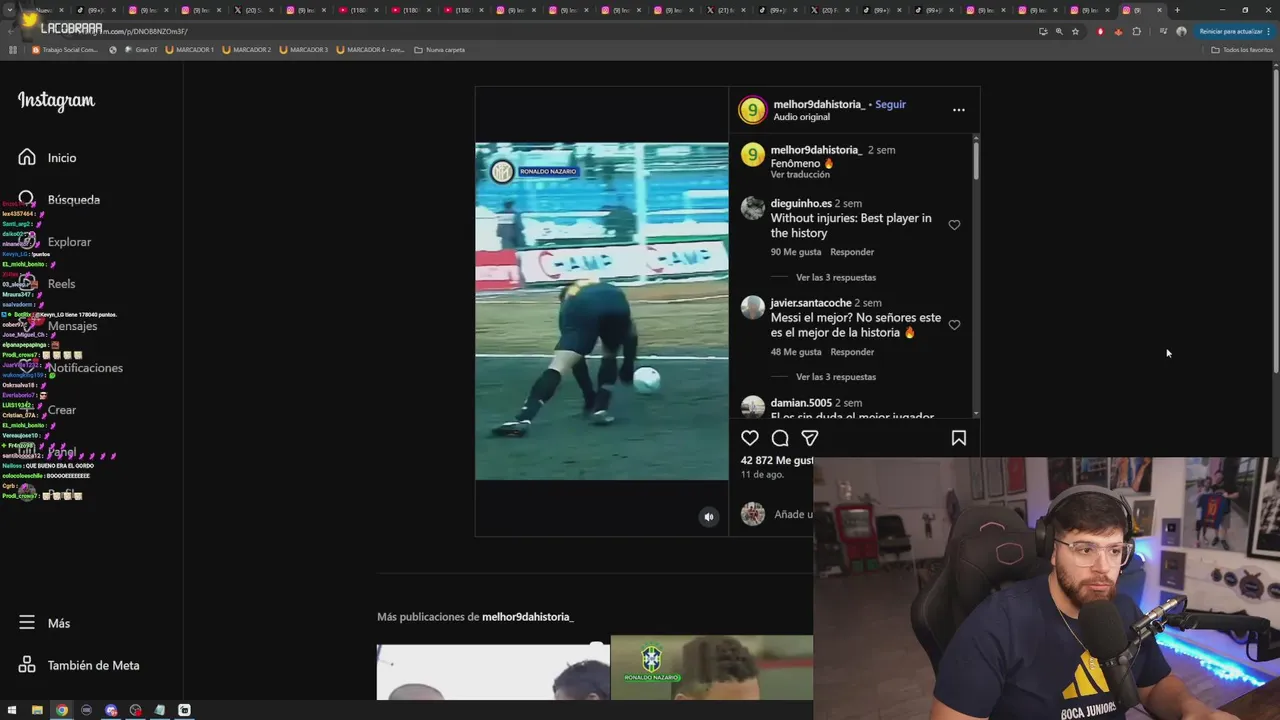Click Ver traducción under caption
The width and height of the screenshot is (1280, 720).
coord(800,175)
